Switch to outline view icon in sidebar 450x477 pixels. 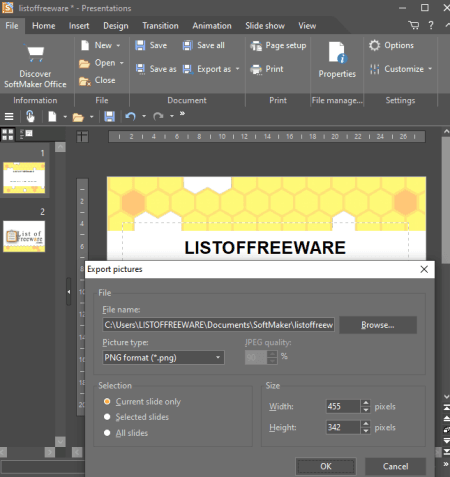coord(26,134)
